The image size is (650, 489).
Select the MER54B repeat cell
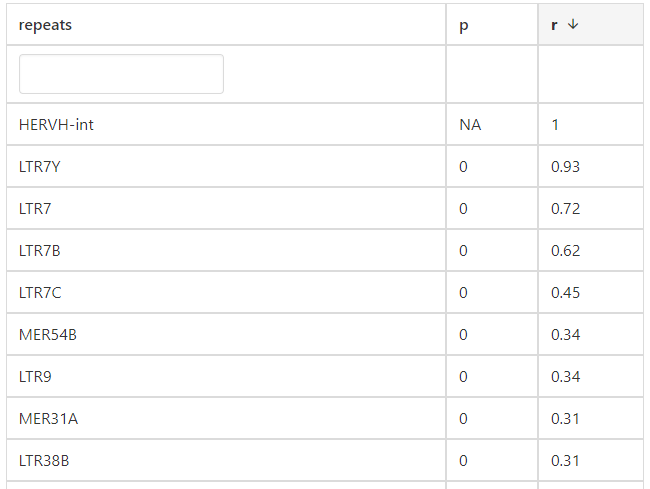point(47,335)
